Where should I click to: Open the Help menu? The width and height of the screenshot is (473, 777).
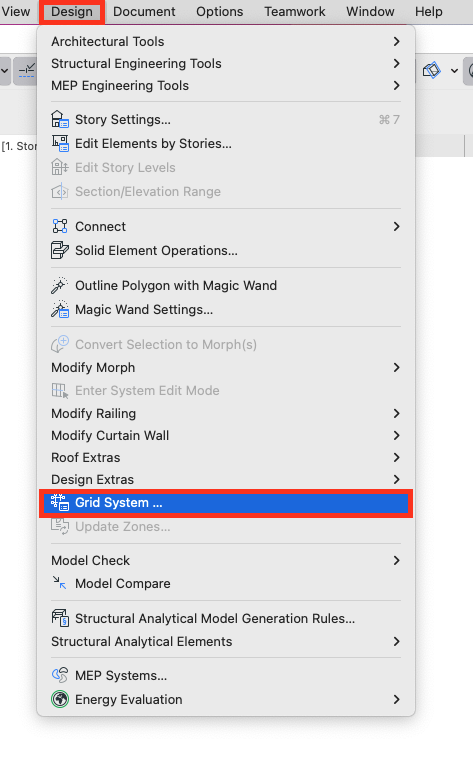click(428, 11)
